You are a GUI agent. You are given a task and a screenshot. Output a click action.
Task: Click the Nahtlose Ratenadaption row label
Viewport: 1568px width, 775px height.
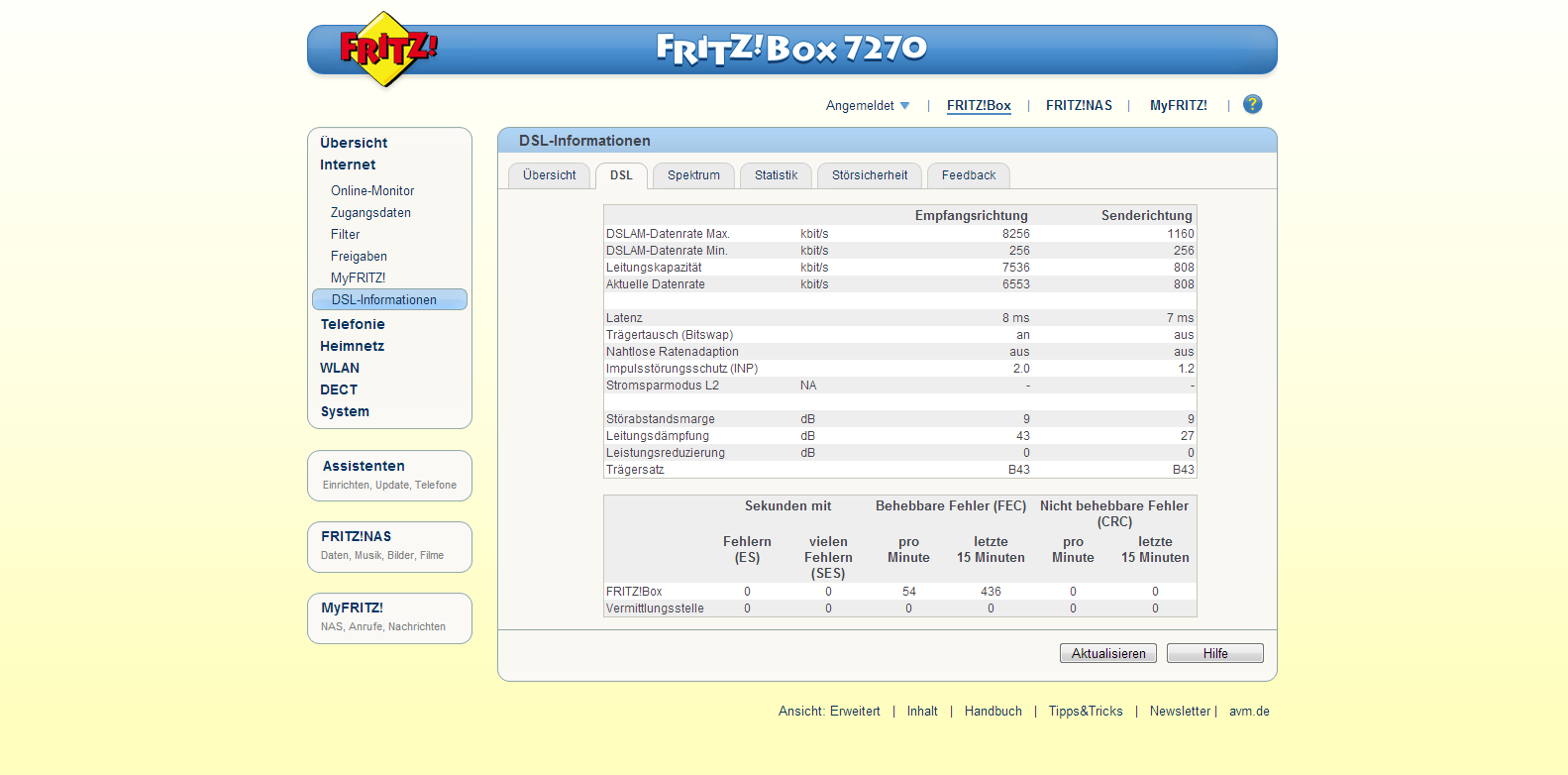click(673, 352)
